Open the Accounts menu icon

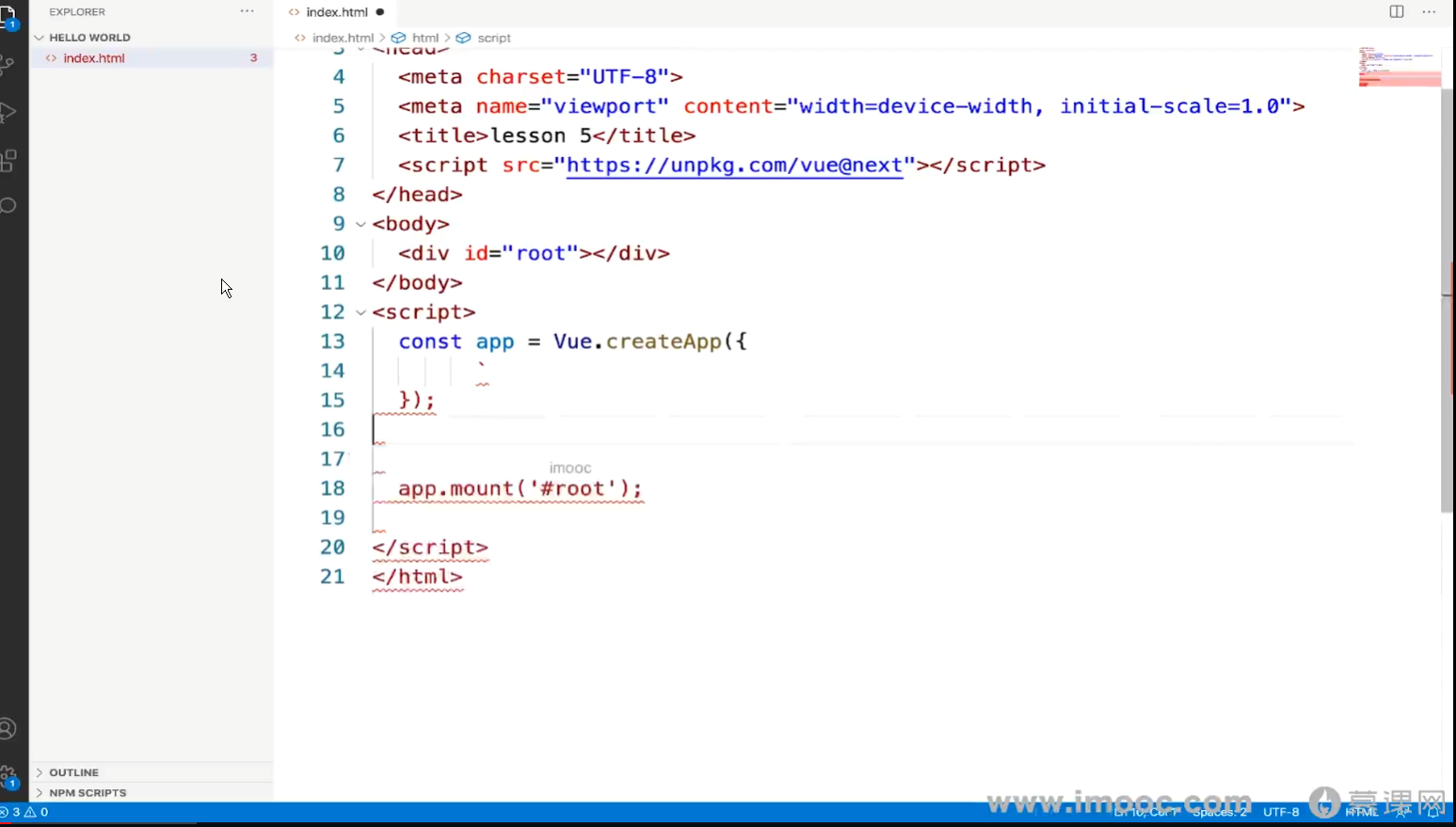point(8,728)
